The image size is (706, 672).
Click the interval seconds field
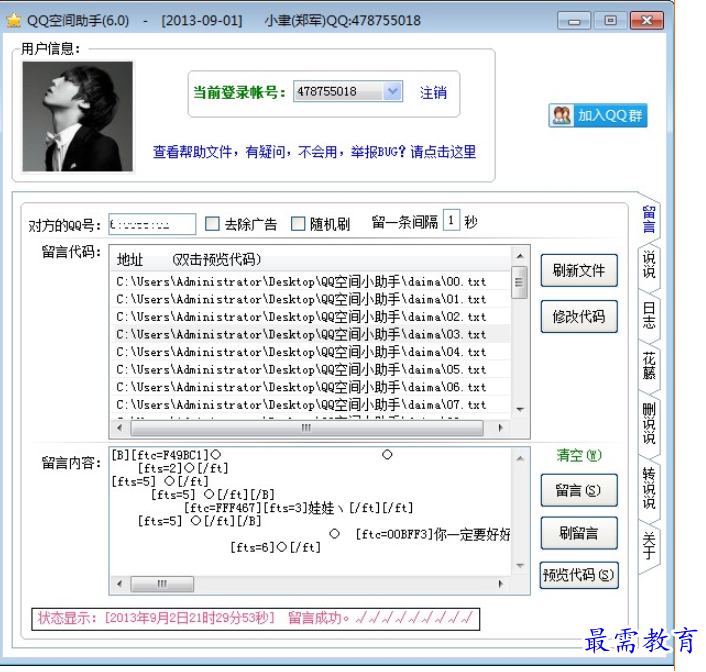coord(451,220)
